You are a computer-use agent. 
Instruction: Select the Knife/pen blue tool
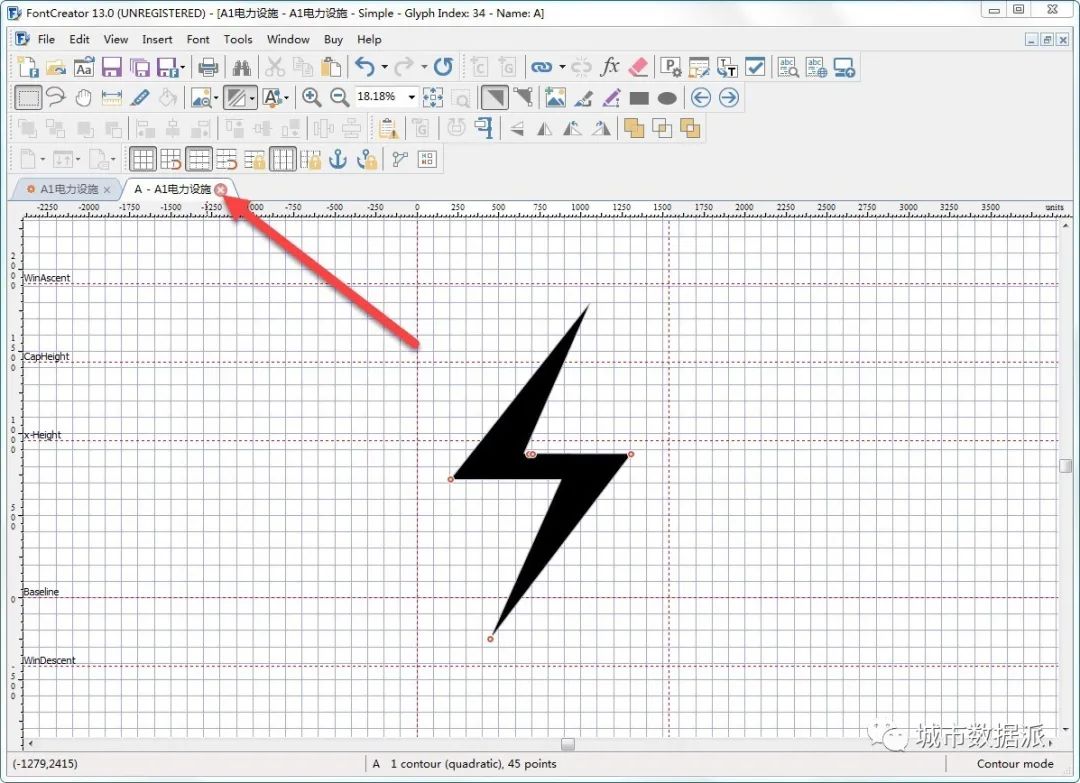click(x=140, y=98)
